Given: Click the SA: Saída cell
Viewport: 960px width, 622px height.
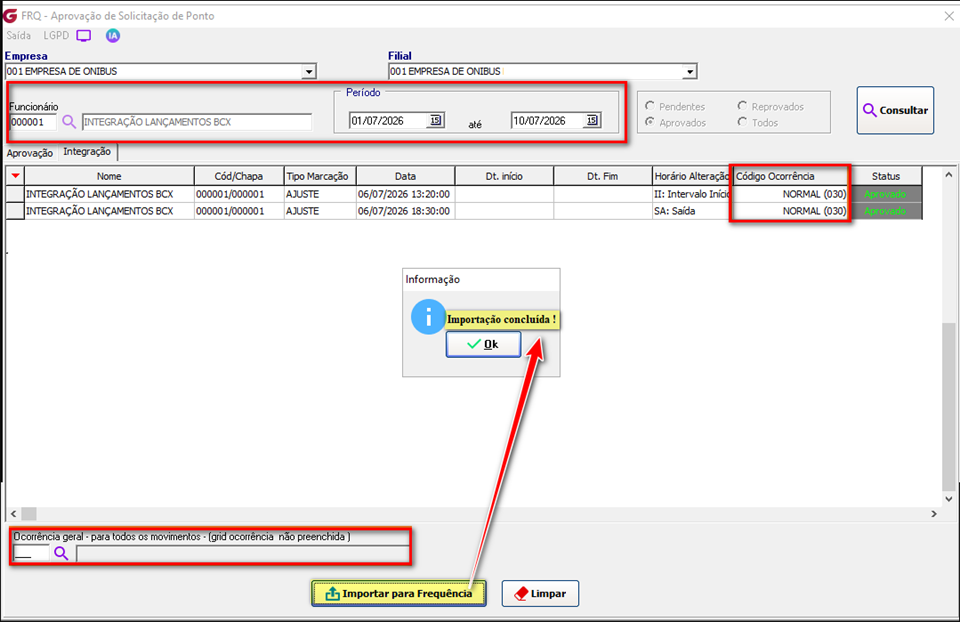Looking at the screenshot, I should (x=692, y=211).
